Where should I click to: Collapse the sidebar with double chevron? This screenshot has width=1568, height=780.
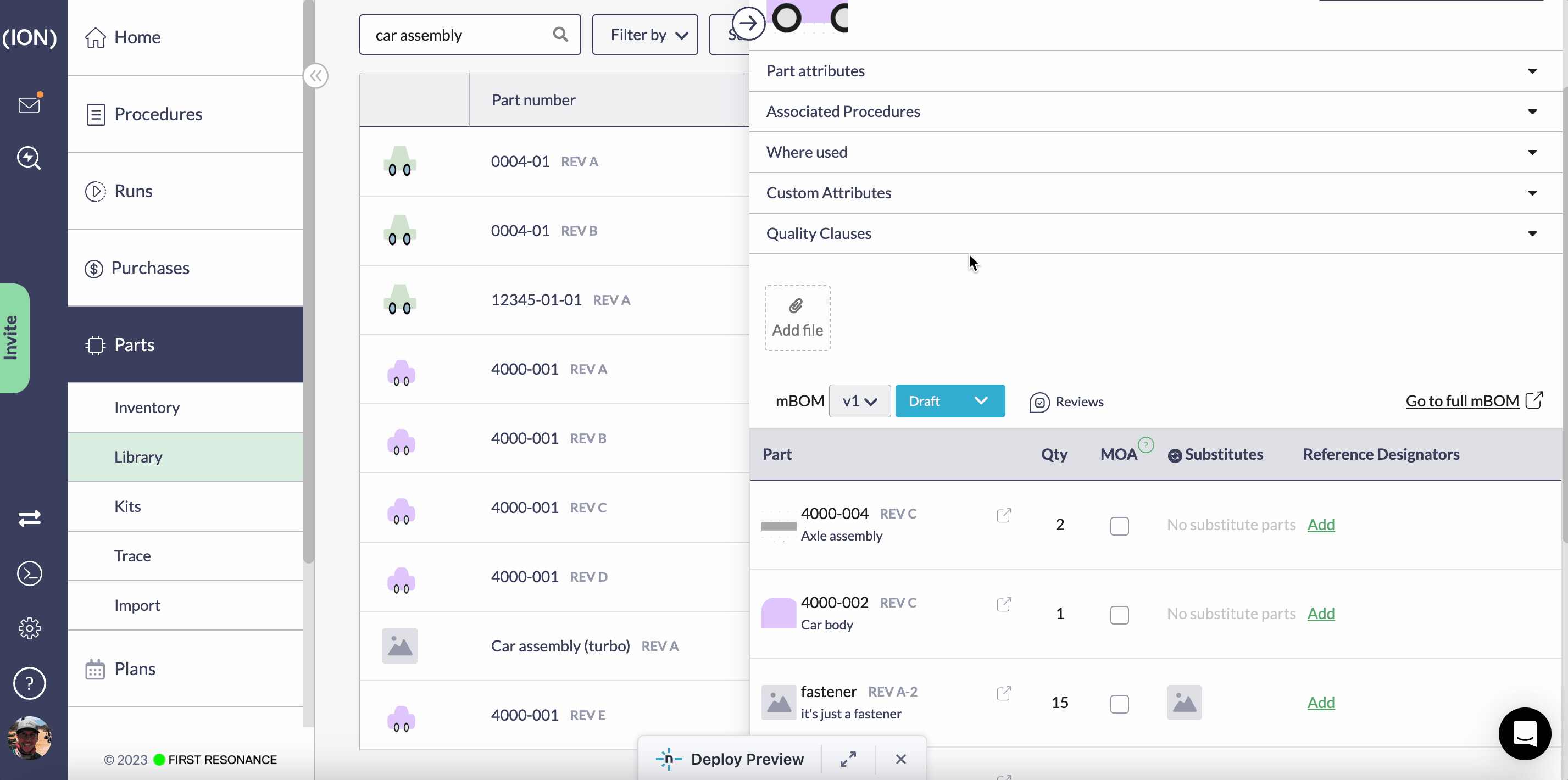pyautogui.click(x=315, y=76)
